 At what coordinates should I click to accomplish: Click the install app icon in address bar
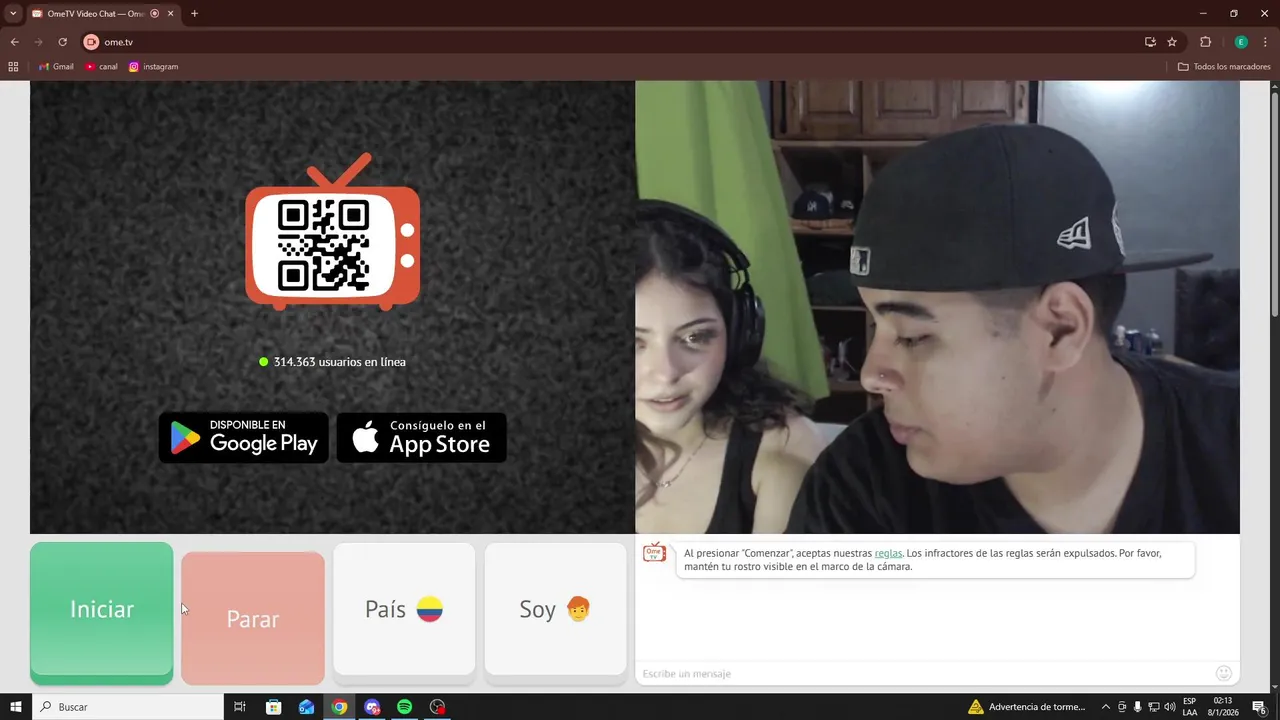pos(1150,42)
